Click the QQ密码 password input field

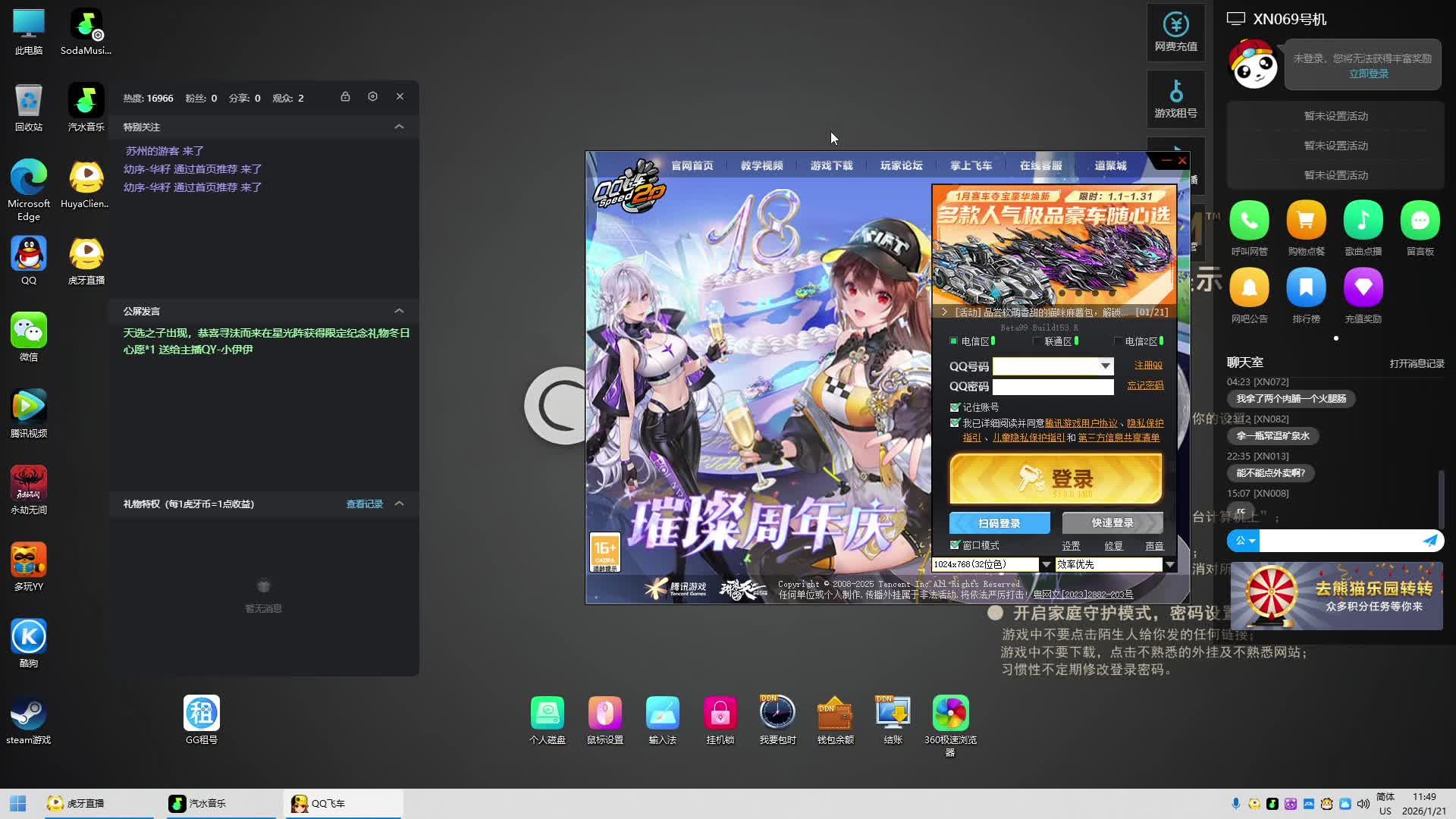1053,388
